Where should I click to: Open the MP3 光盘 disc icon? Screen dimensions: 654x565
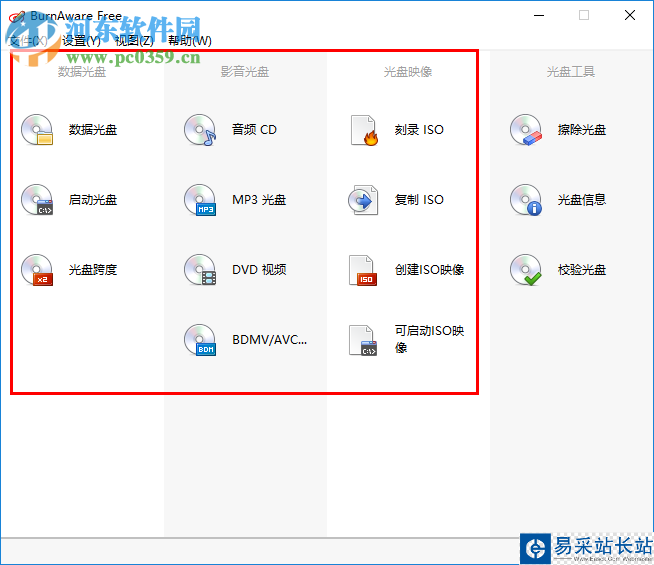point(200,200)
